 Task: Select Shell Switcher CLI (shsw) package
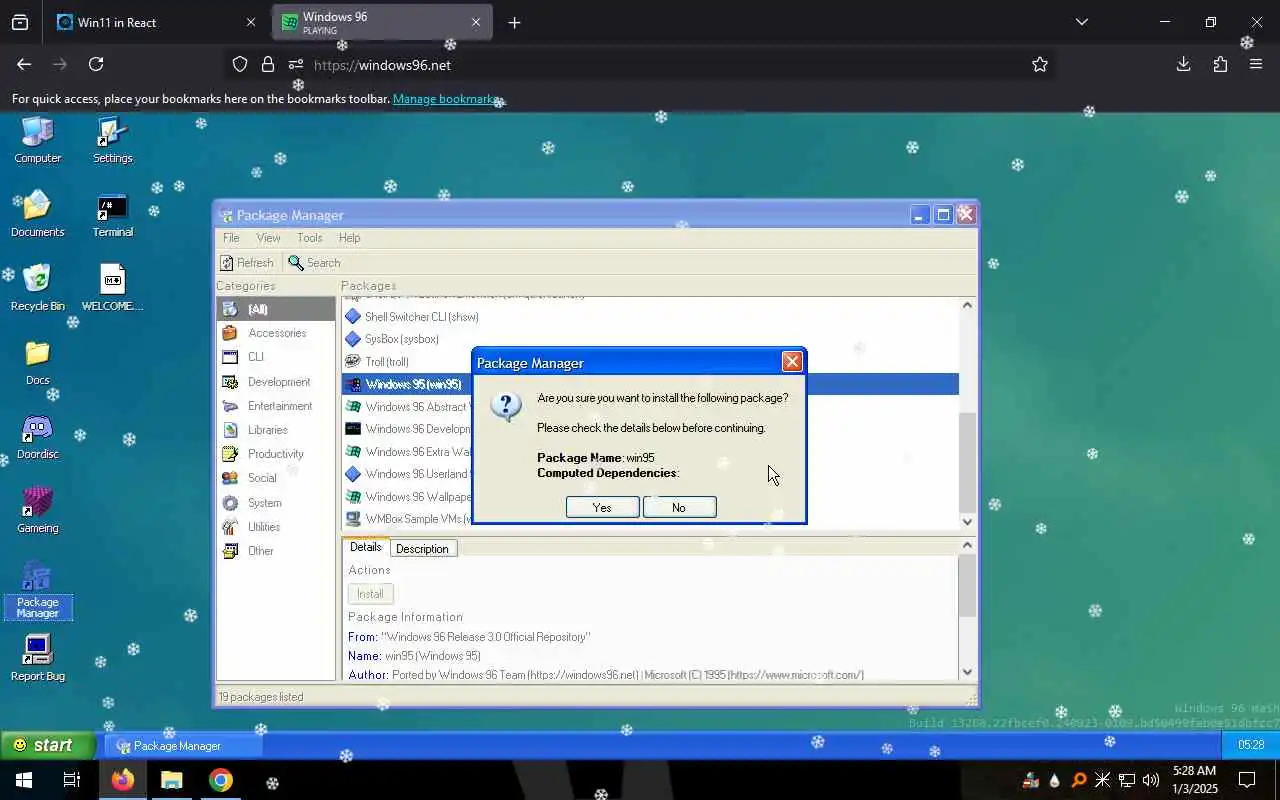(650, 317)
